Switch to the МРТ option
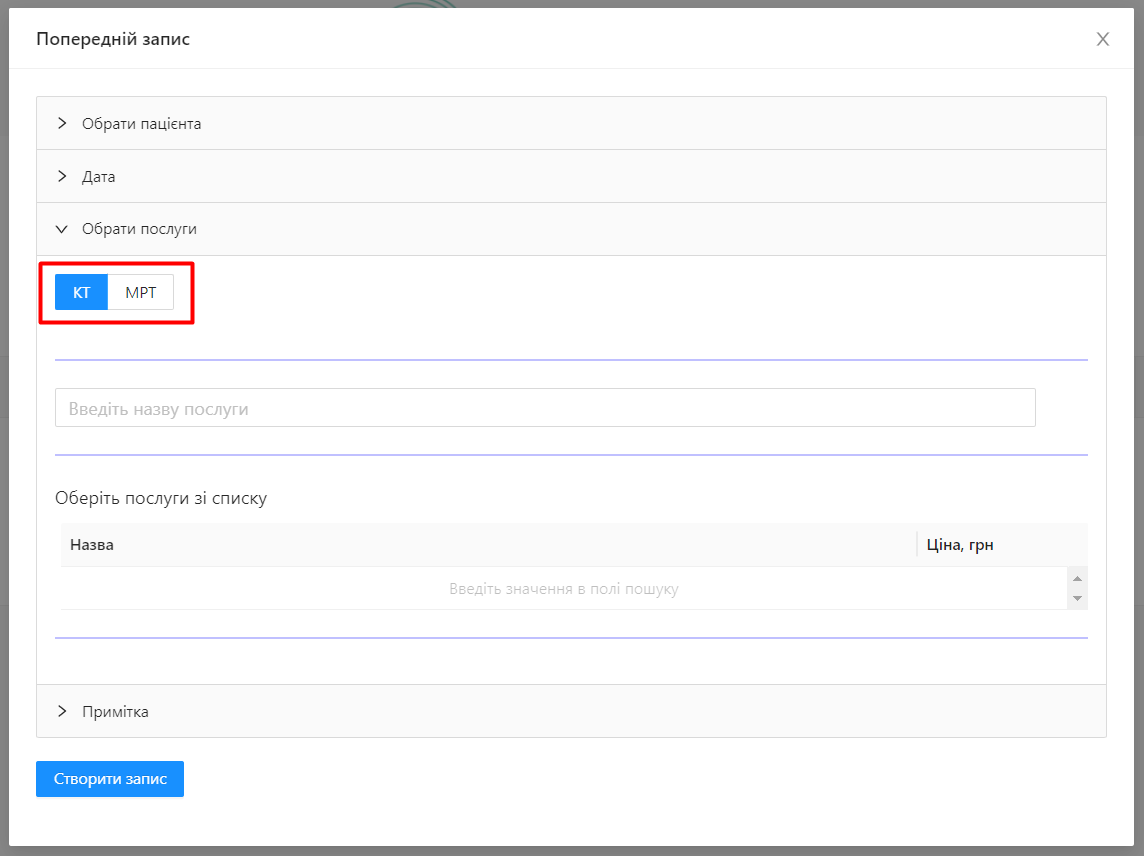 point(140,293)
